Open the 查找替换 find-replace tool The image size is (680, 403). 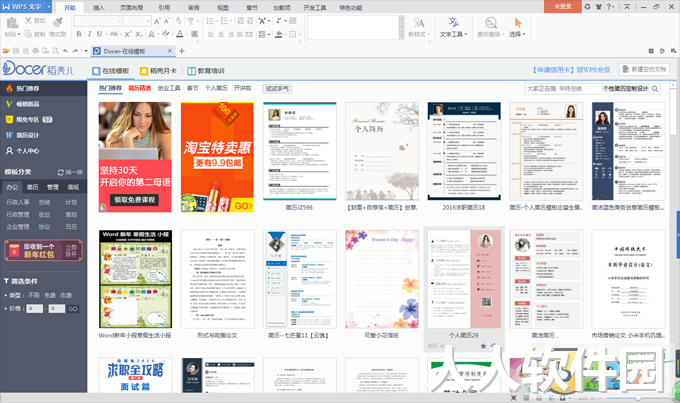(490, 27)
